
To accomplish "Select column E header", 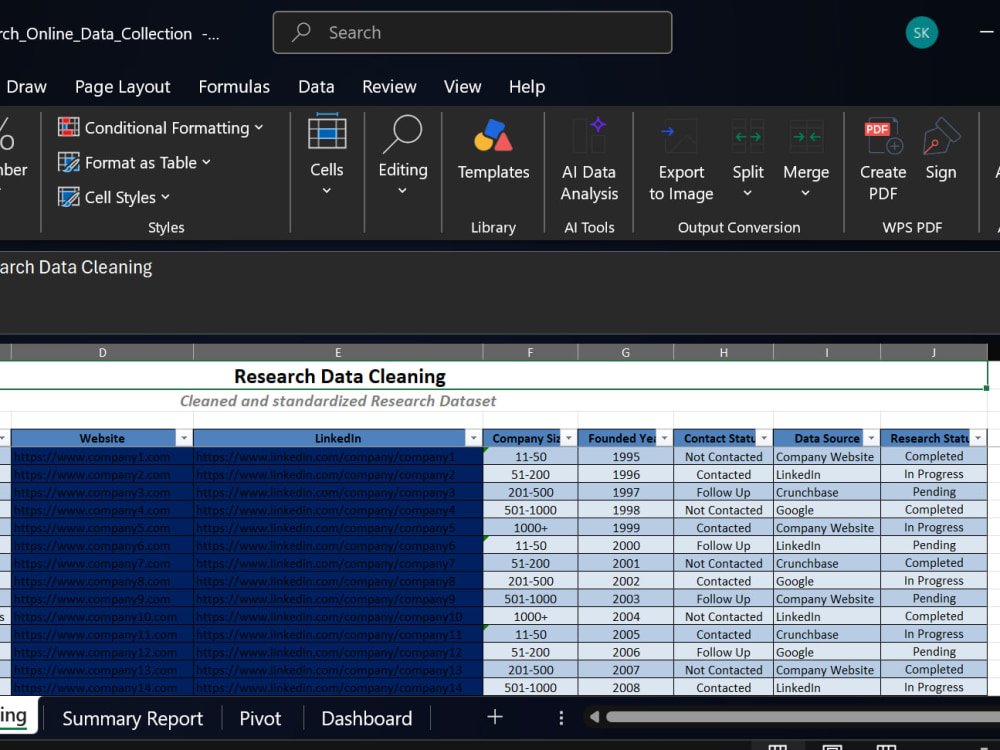I will tap(338, 352).
